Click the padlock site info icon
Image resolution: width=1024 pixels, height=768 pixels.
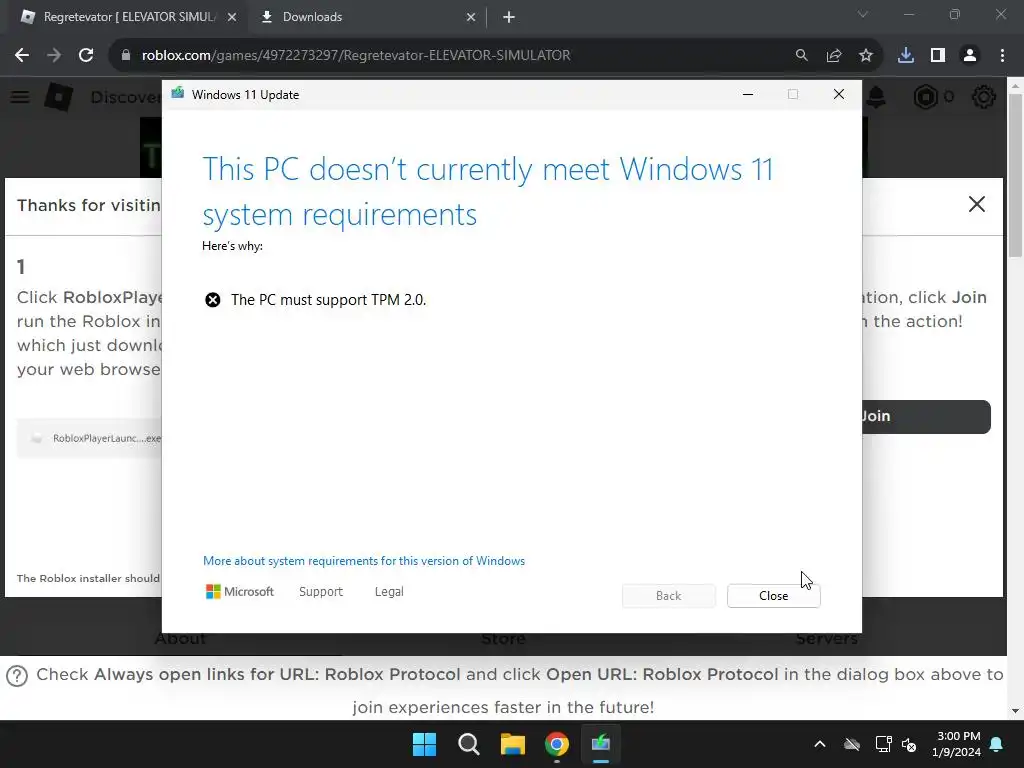(x=125, y=56)
